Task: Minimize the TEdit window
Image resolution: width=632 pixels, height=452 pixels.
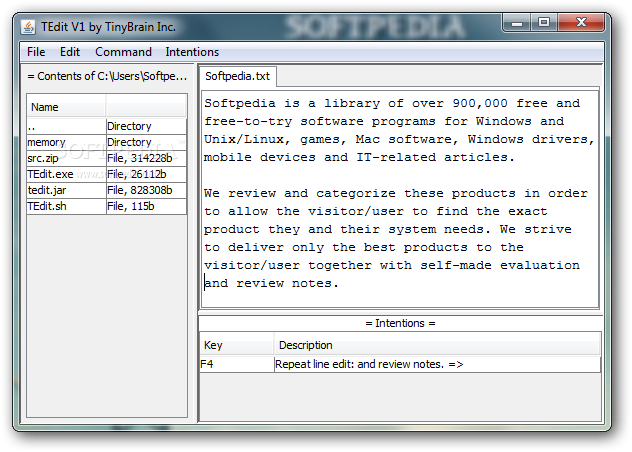Action: (516, 23)
